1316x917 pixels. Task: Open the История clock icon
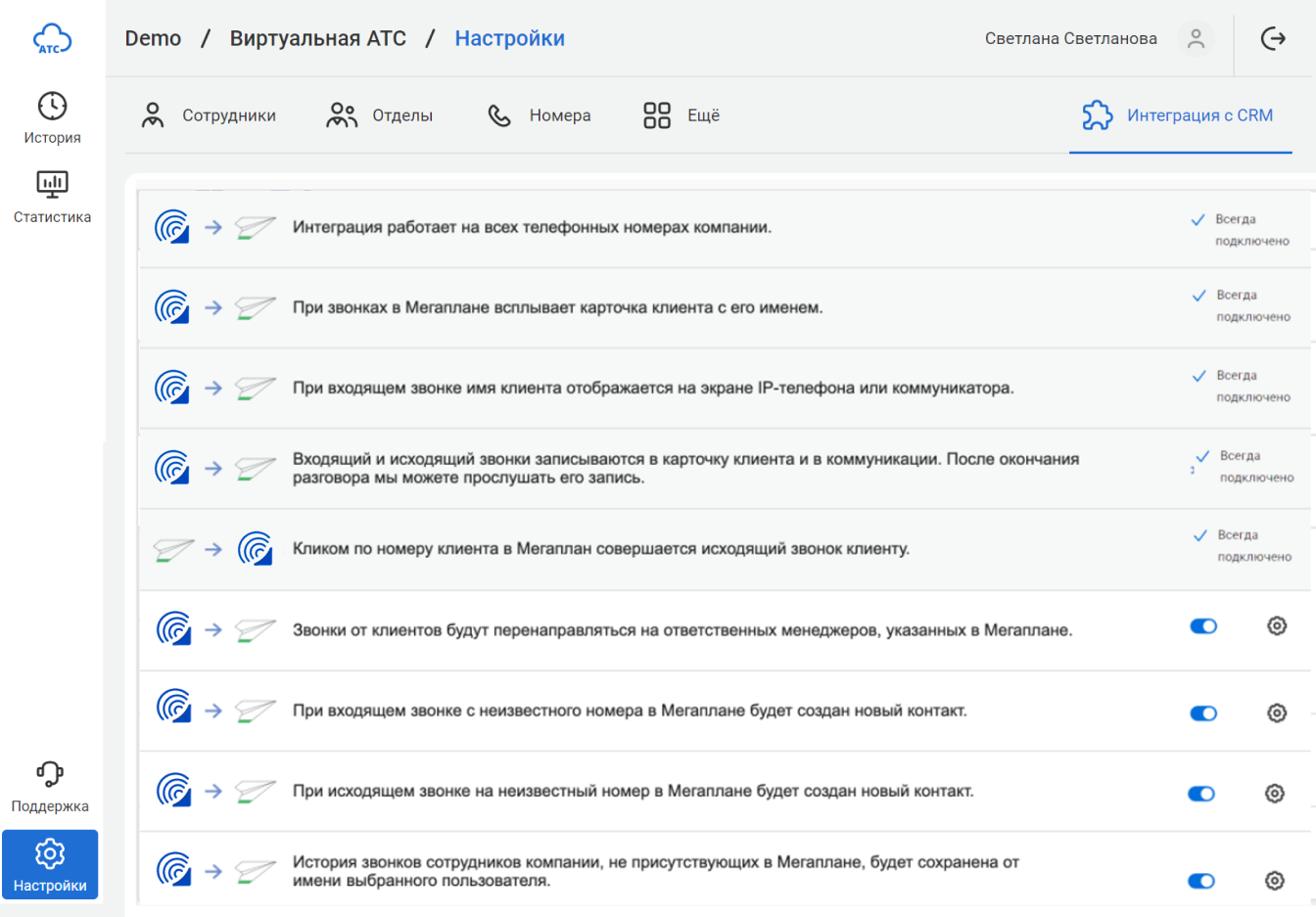[52, 106]
